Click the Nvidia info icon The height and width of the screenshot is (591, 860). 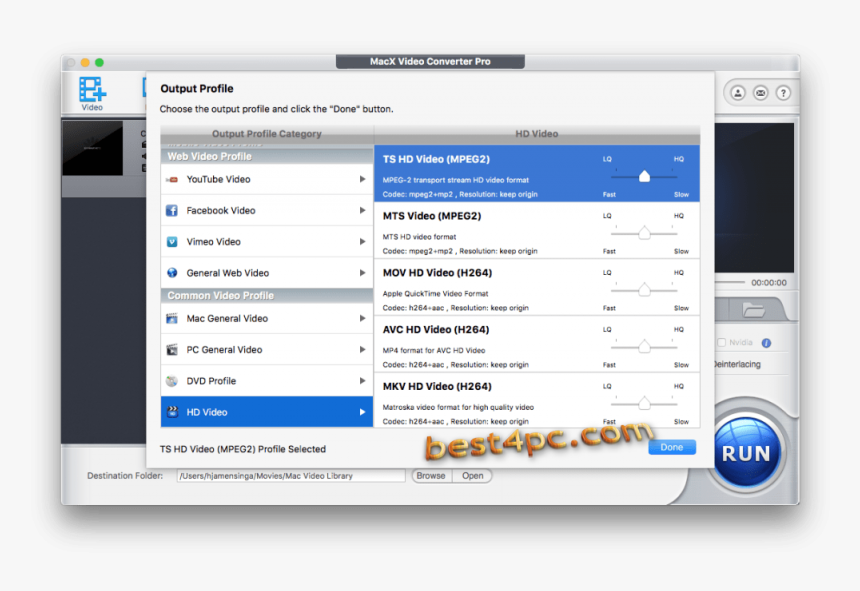[x=766, y=343]
